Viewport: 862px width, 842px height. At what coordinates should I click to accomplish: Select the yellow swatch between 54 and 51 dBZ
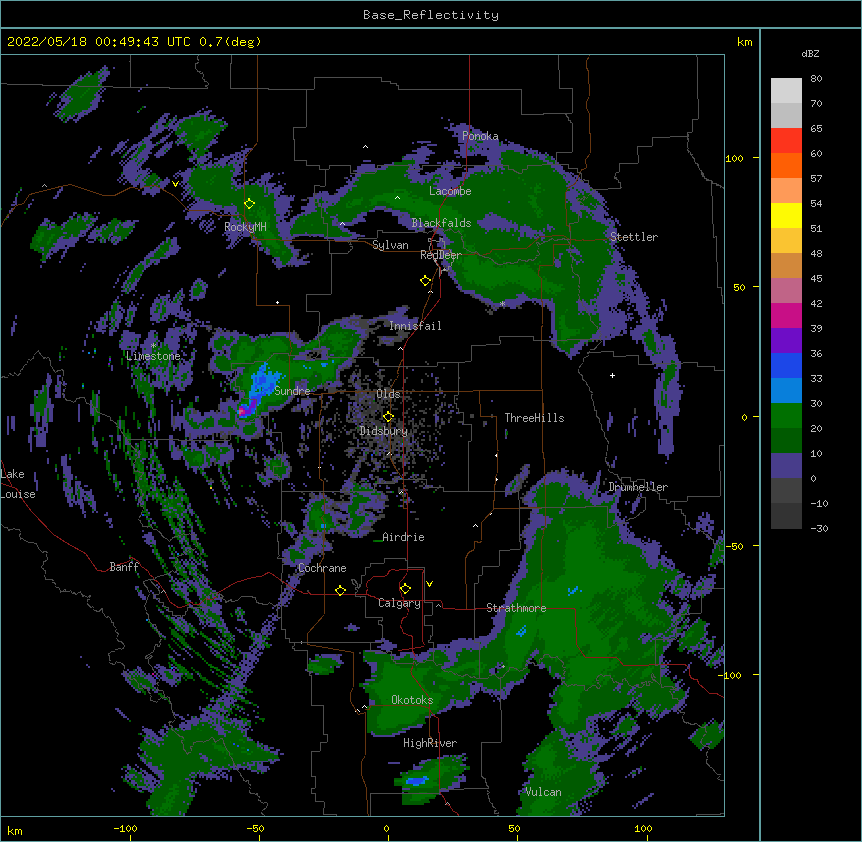786,215
